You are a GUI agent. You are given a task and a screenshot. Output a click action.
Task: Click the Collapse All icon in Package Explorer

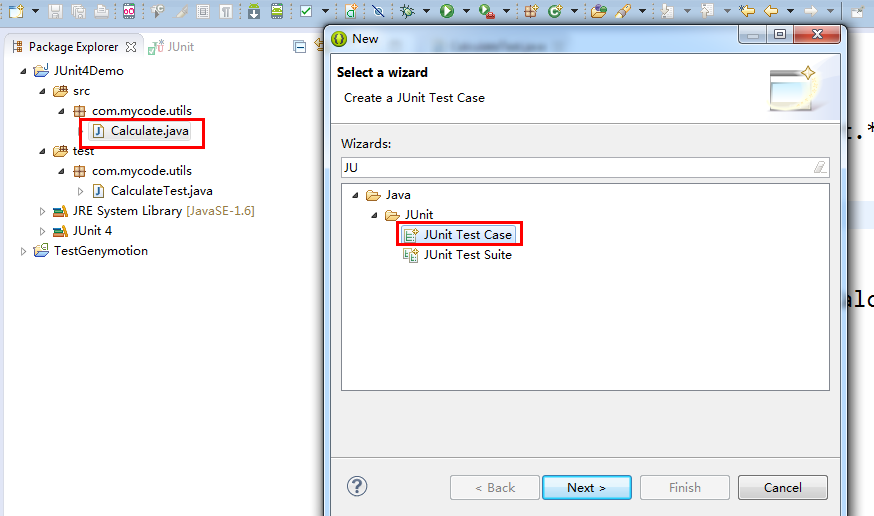[x=300, y=47]
